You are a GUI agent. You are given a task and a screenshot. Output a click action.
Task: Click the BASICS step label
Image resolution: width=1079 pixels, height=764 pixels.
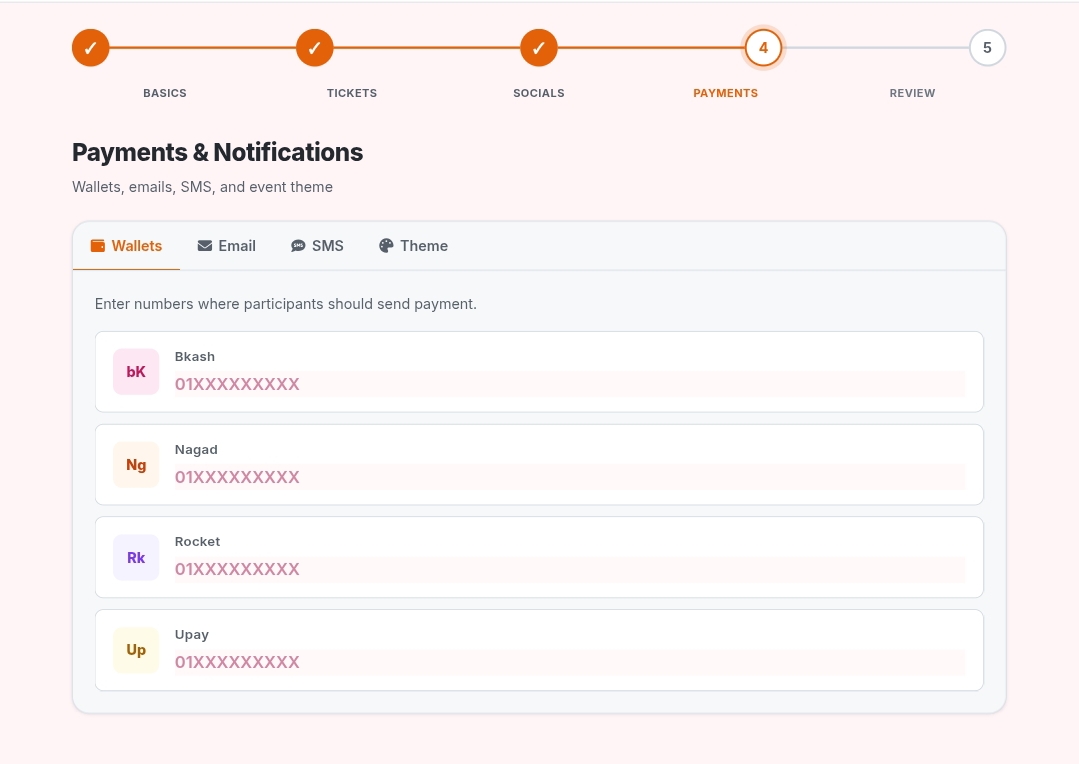pyautogui.click(x=165, y=93)
